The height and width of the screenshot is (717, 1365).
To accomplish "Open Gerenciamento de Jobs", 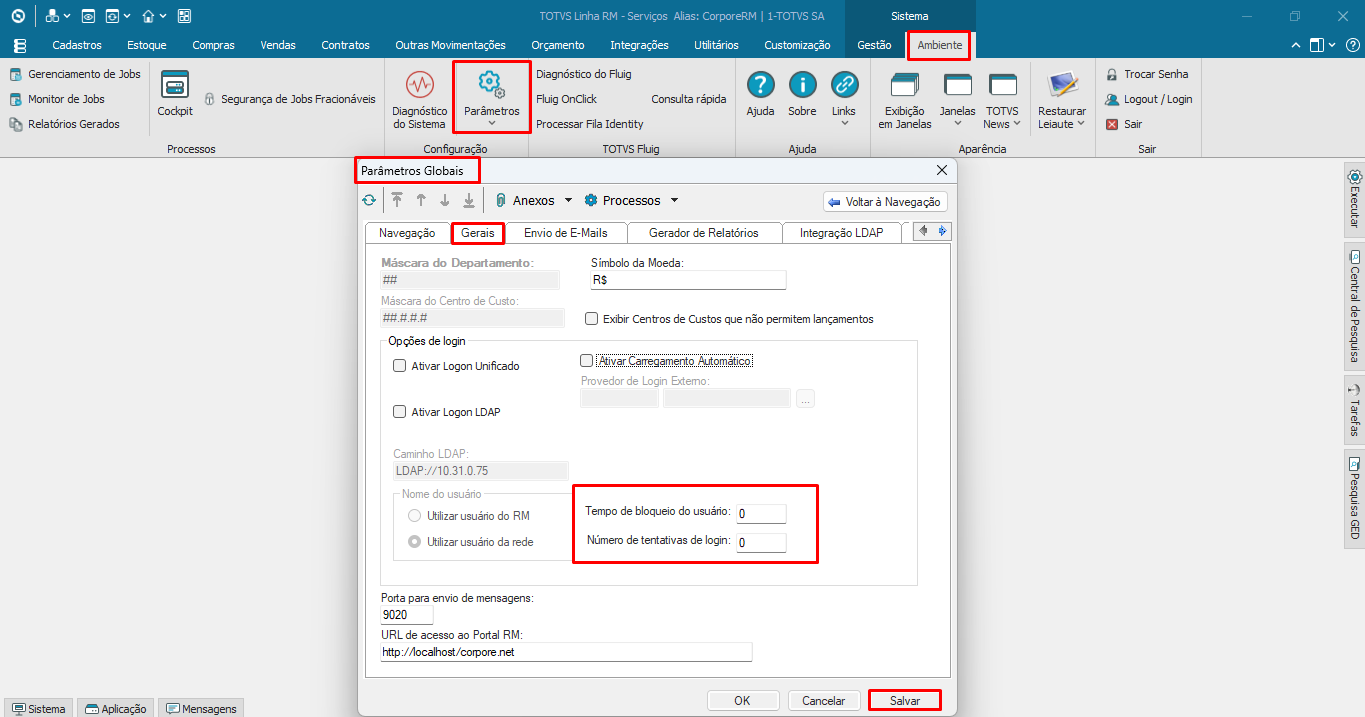I will [75, 74].
